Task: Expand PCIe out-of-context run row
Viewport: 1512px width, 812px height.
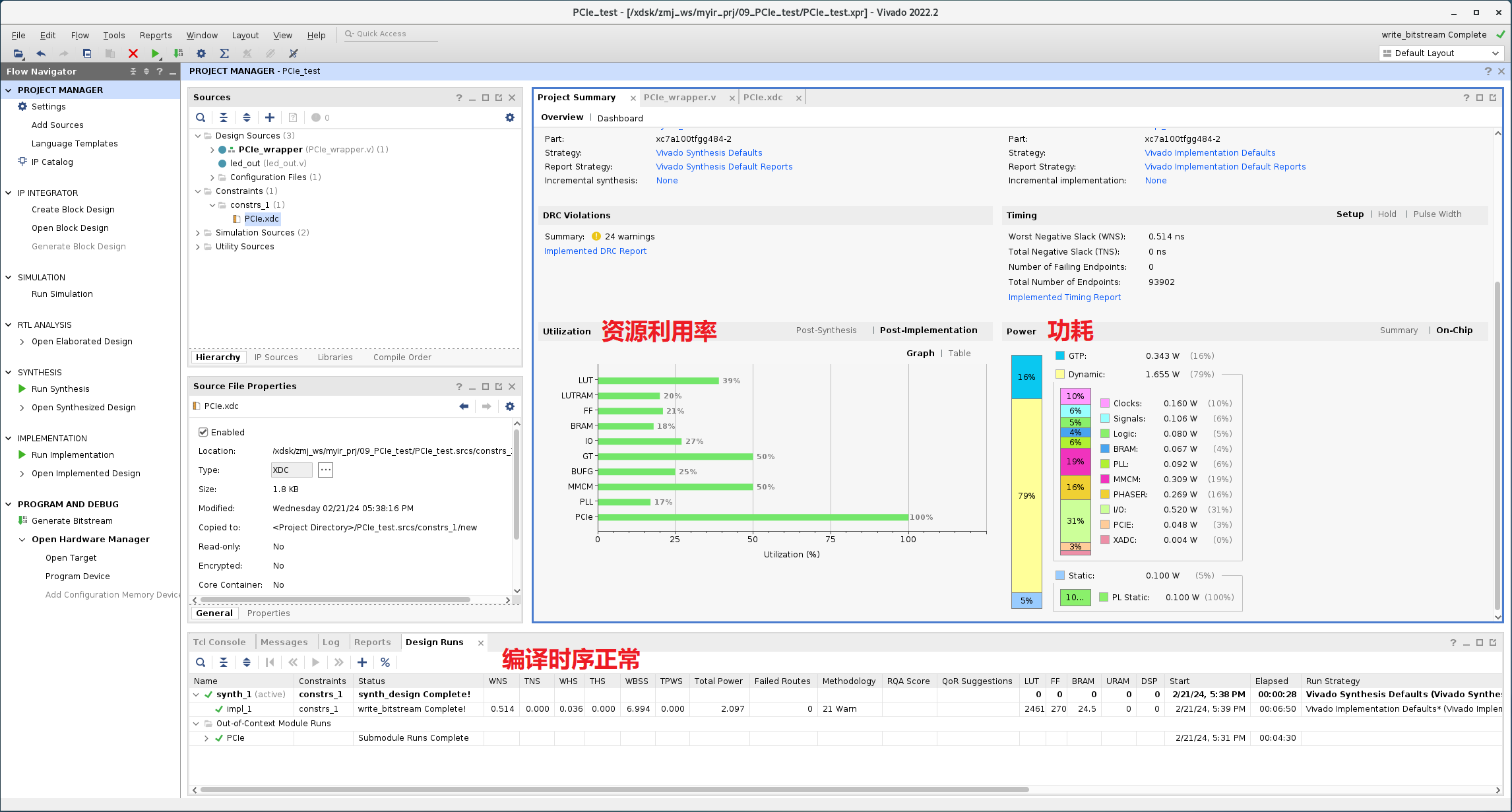Action: pyautogui.click(x=206, y=738)
